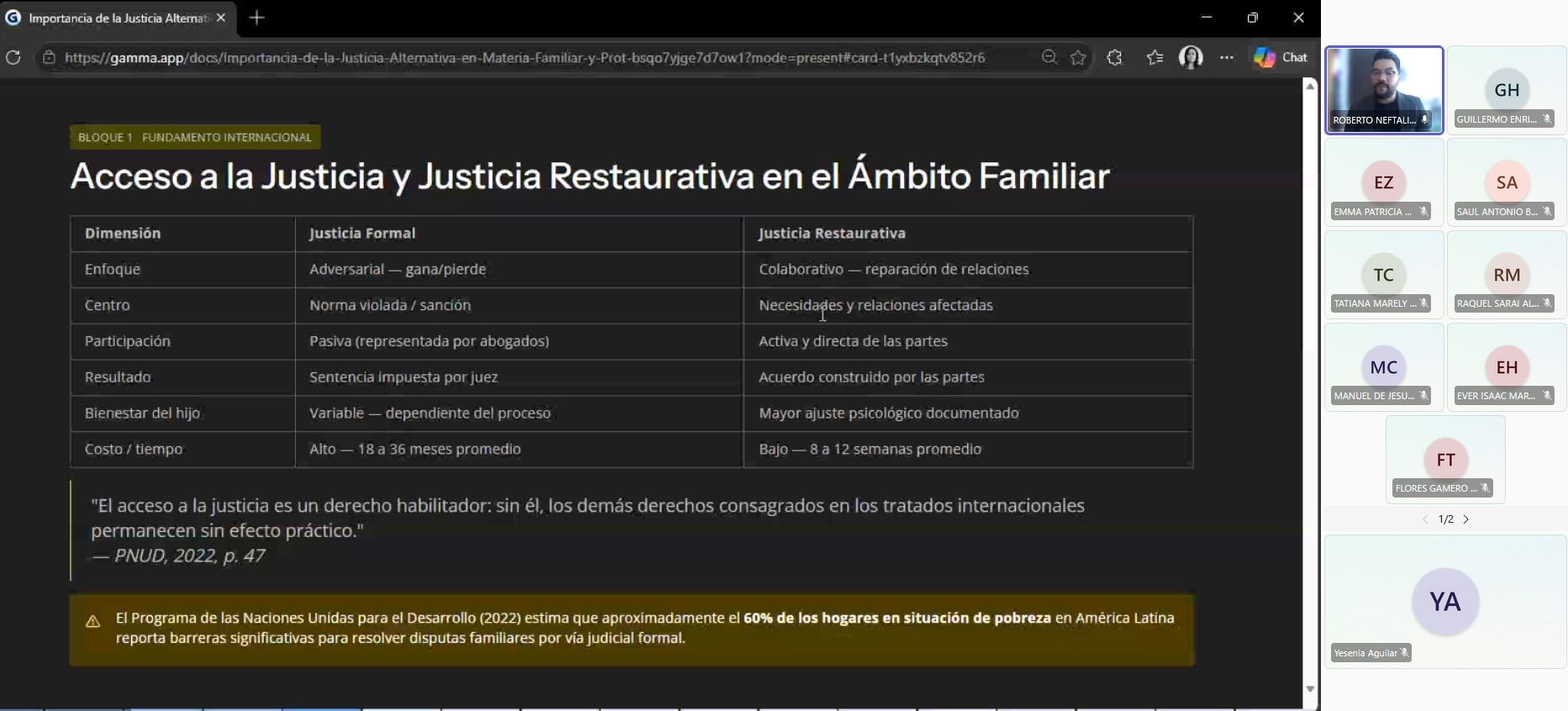Viewport: 1568px width, 711px height.
Task: Click Roberto Neftali microphone icon
Action: [1424, 120]
